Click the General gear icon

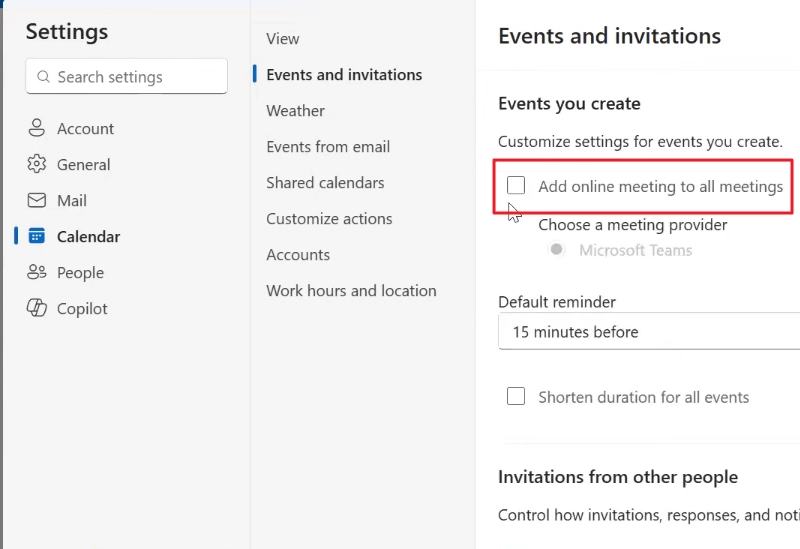click(36, 164)
